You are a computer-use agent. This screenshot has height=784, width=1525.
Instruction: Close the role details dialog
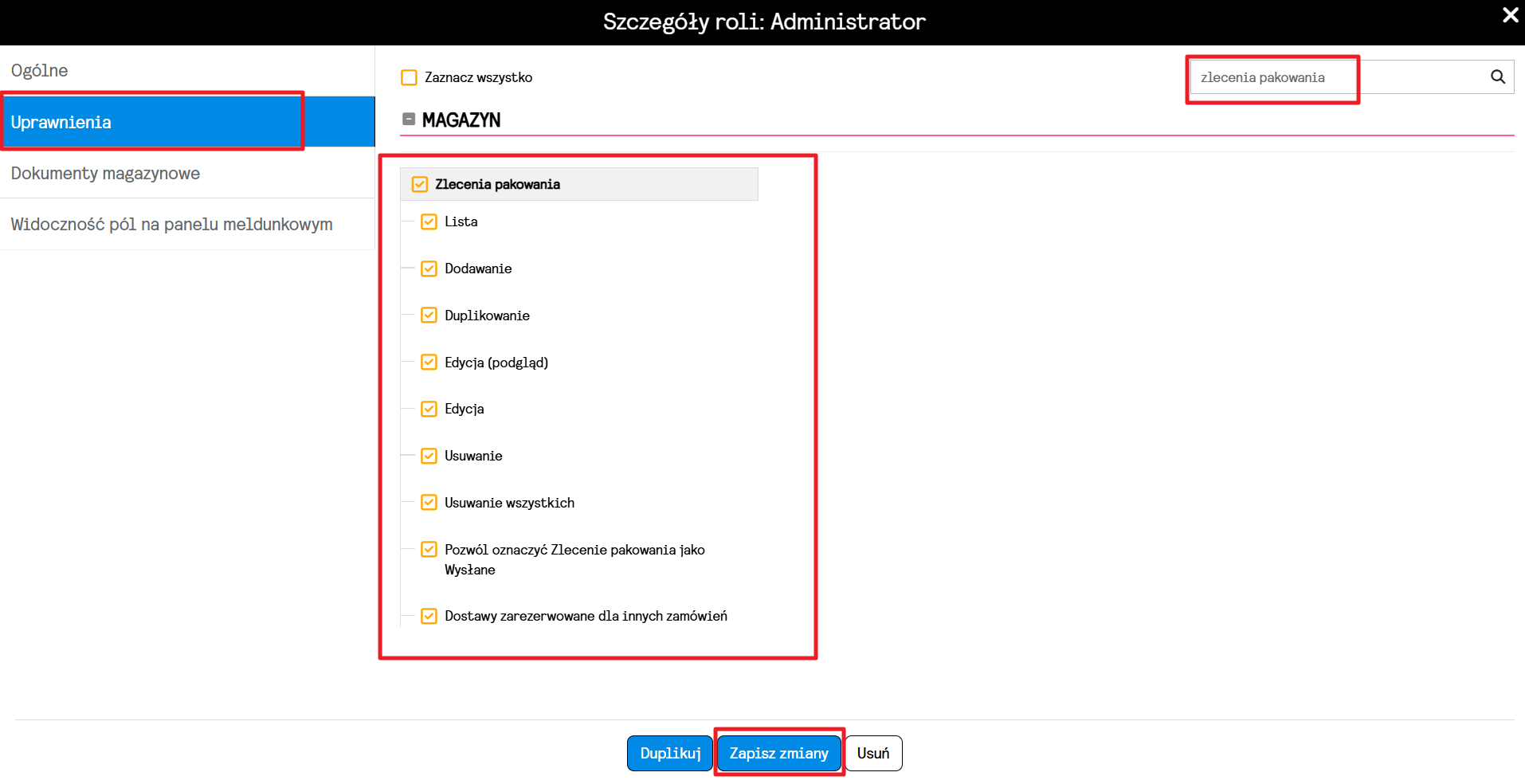pyautogui.click(x=1510, y=15)
